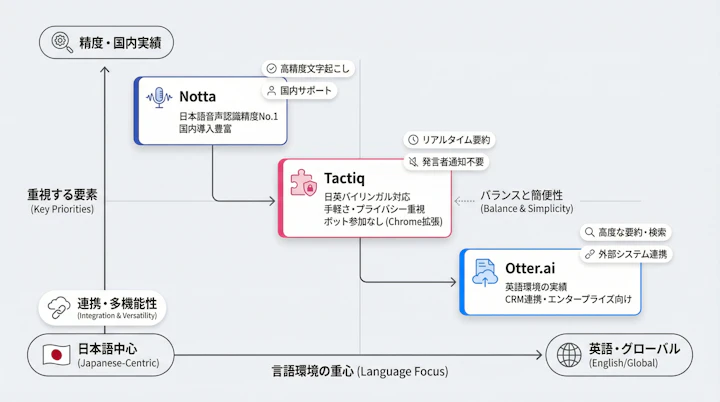720x402 pixels.
Task: Click the text CRM連携・エンタープライズ向け
Action: pos(568,299)
